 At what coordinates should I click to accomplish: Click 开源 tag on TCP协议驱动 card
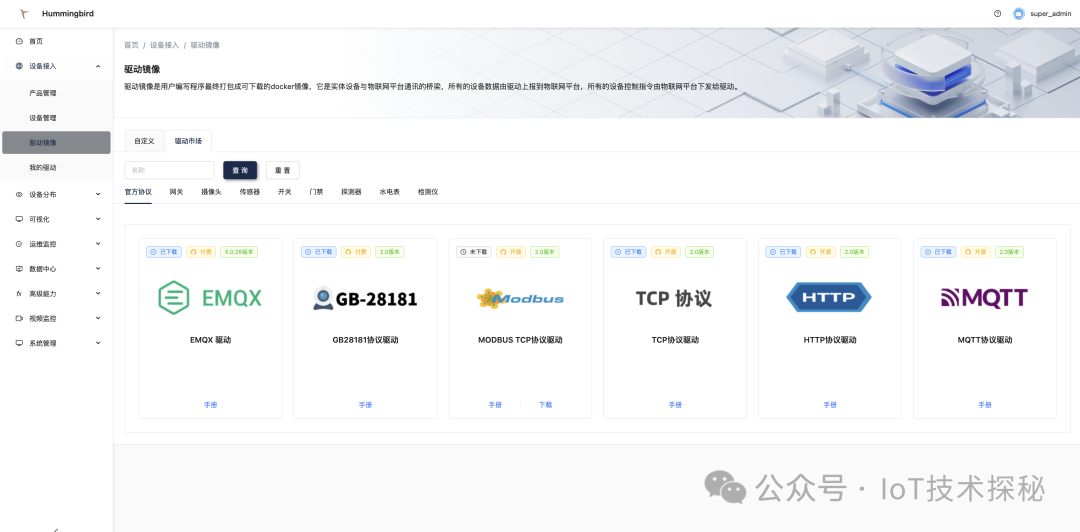pos(665,252)
